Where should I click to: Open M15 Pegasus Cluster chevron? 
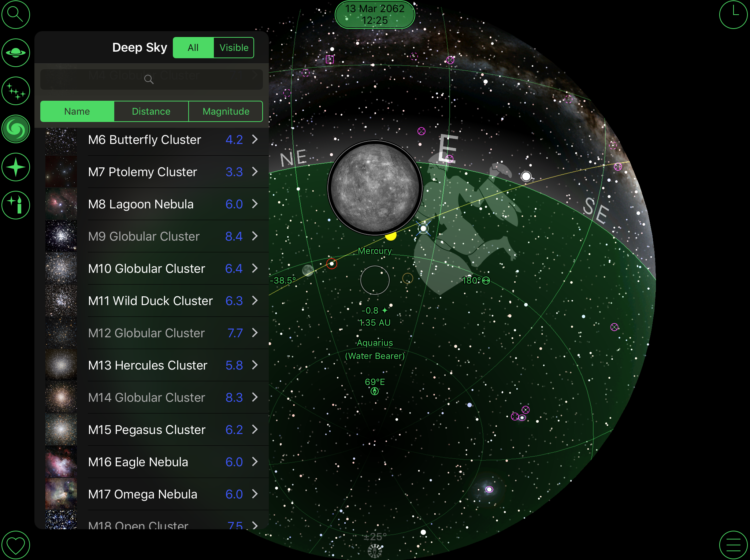255,429
